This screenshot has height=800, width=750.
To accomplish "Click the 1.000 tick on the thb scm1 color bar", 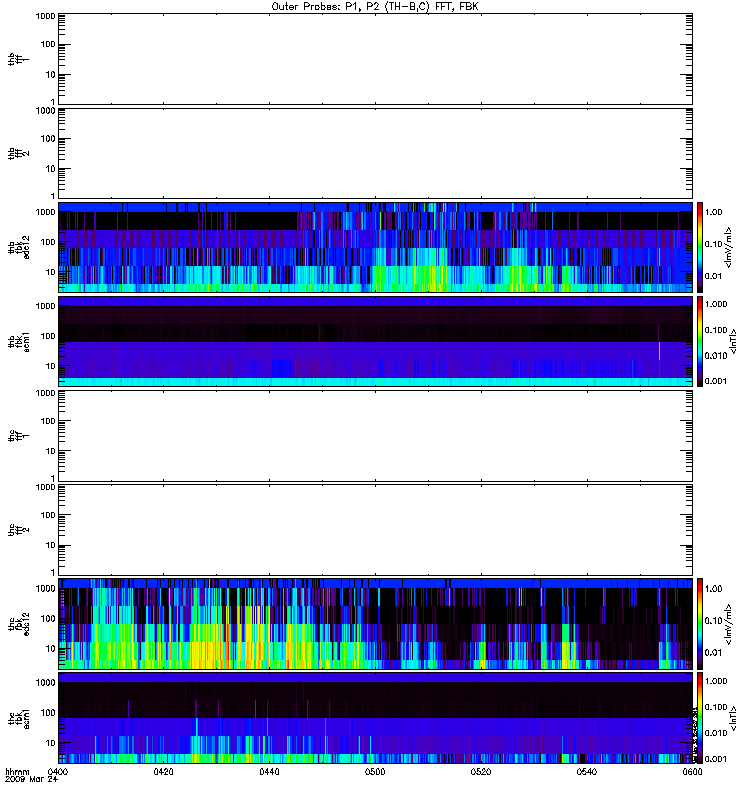I will click(x=716, y=304).
